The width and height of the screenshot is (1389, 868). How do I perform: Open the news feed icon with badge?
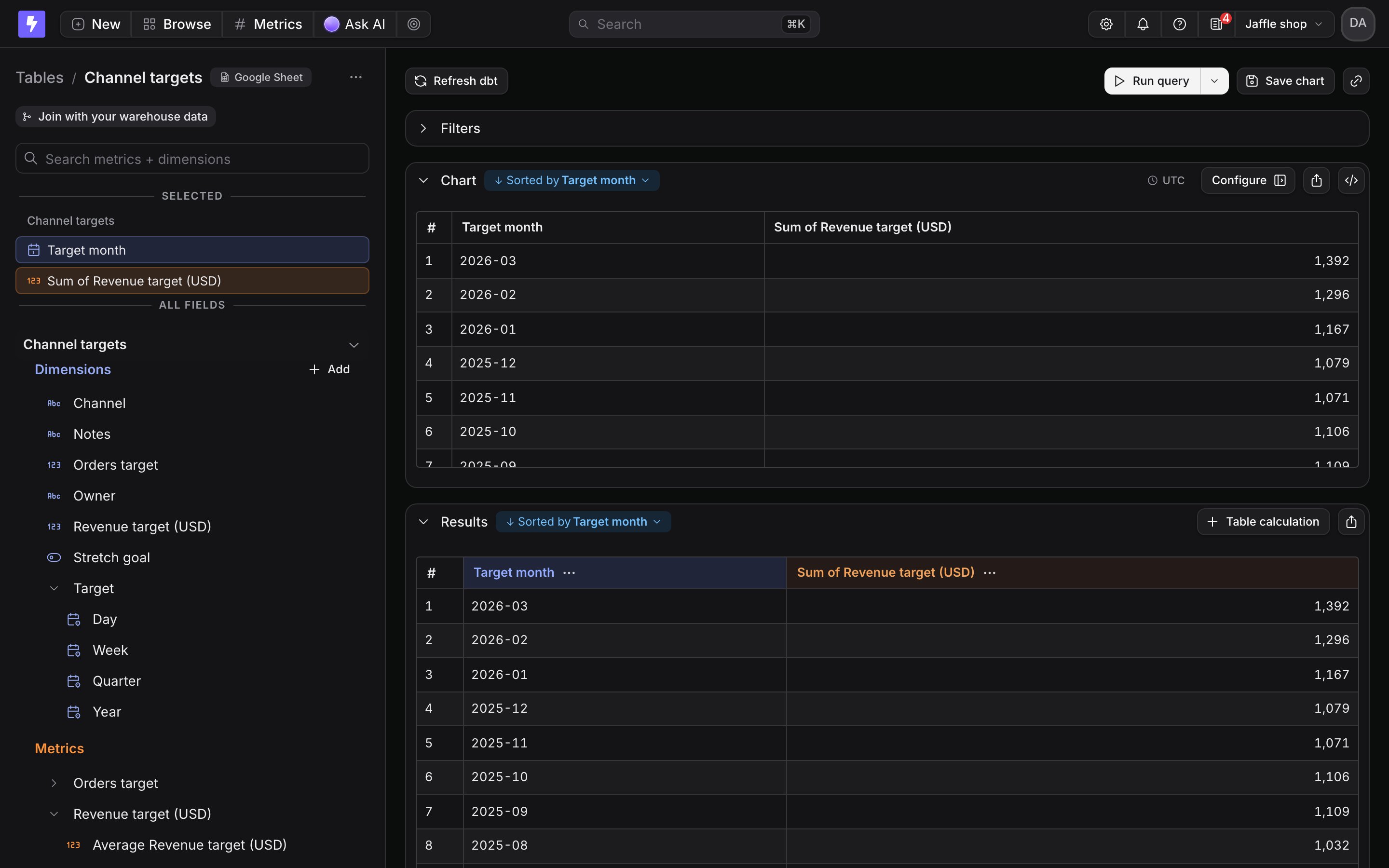tap(1216, 24)
